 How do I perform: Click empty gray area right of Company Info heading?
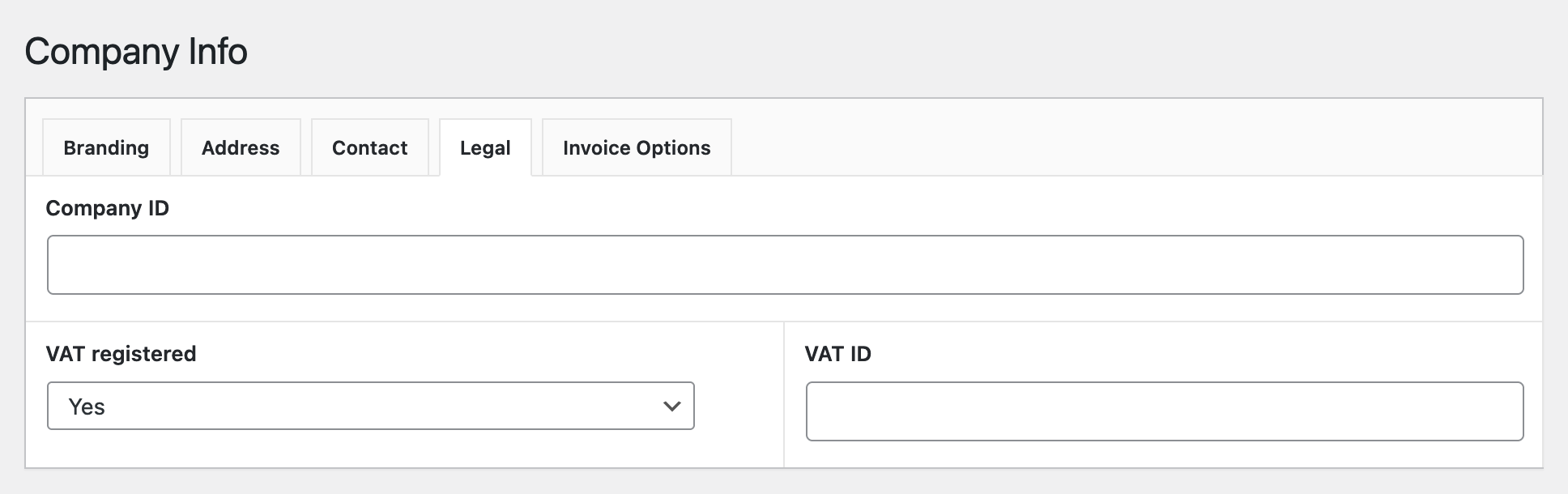tap(891, 51)
